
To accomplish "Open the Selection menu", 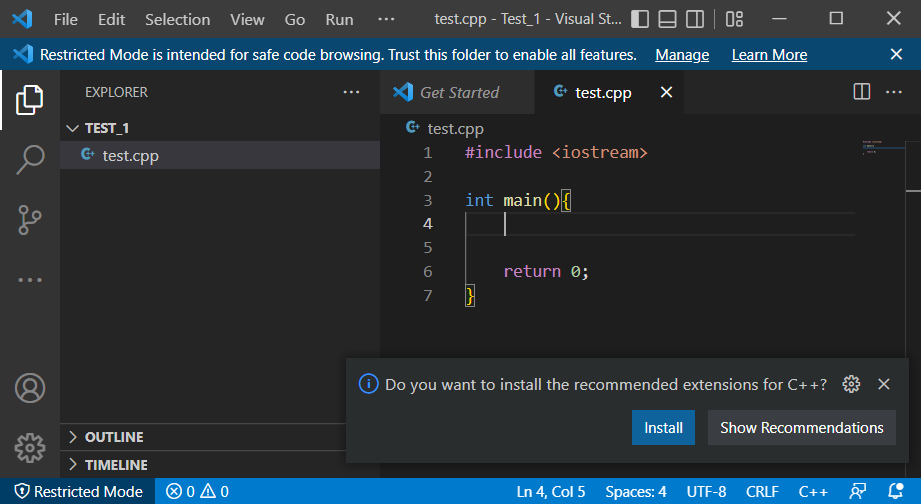I will point(177,19).
